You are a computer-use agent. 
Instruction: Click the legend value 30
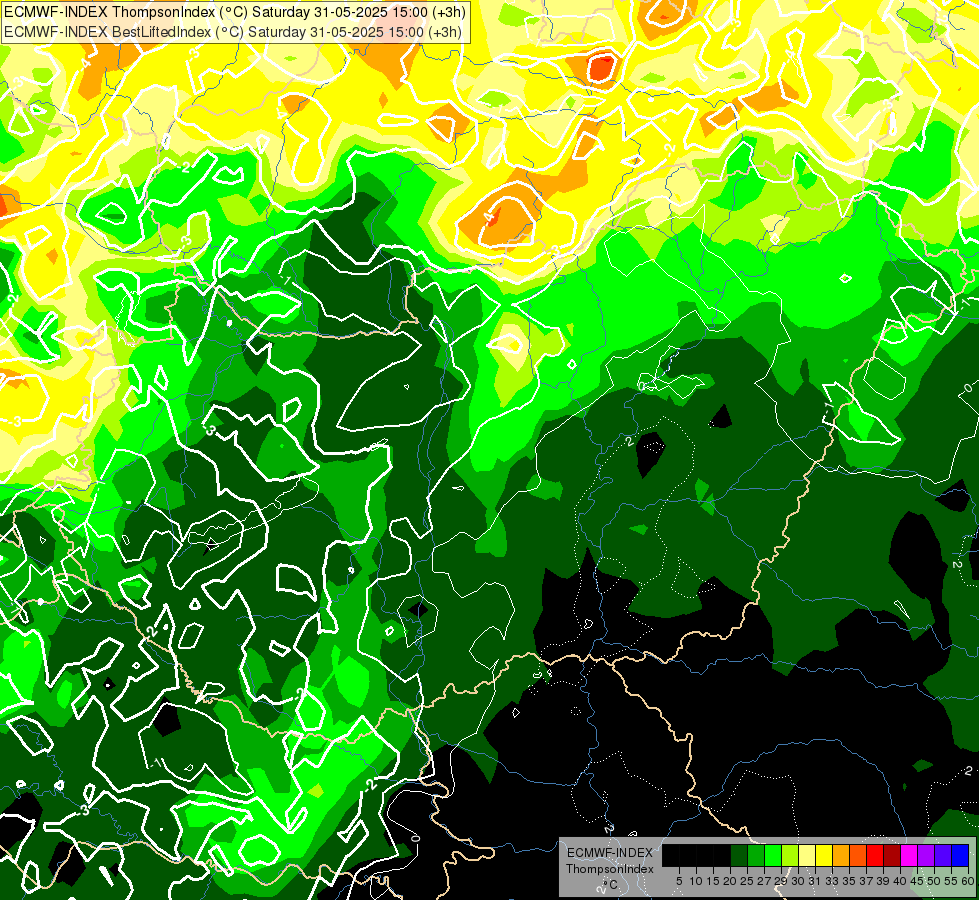[x=798, y=881]
